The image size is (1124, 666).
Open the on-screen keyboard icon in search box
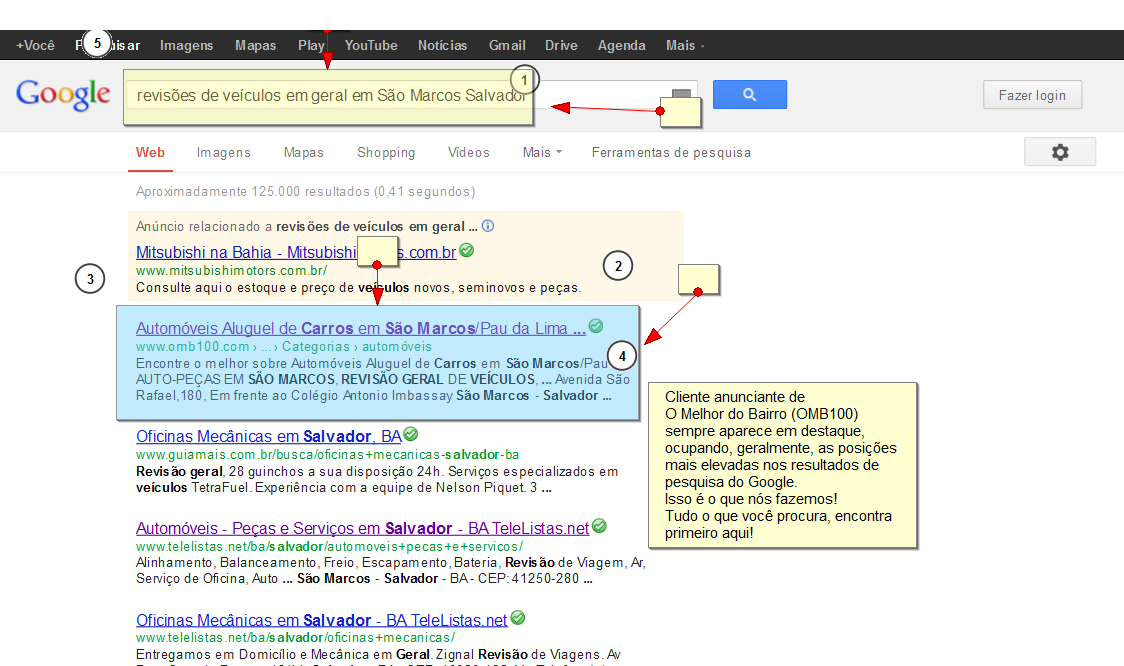click(682, 93)
